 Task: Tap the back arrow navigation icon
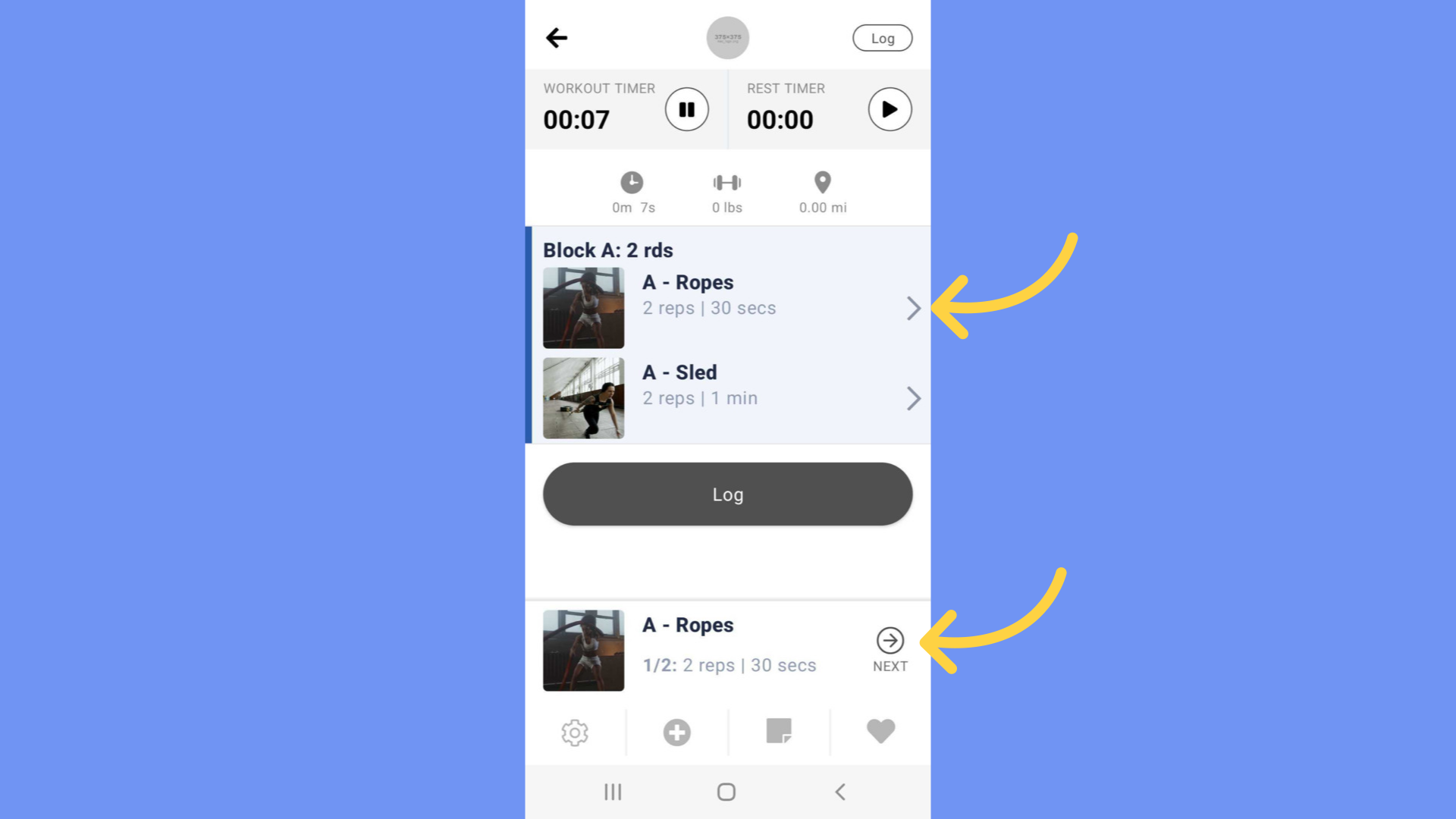556,37
